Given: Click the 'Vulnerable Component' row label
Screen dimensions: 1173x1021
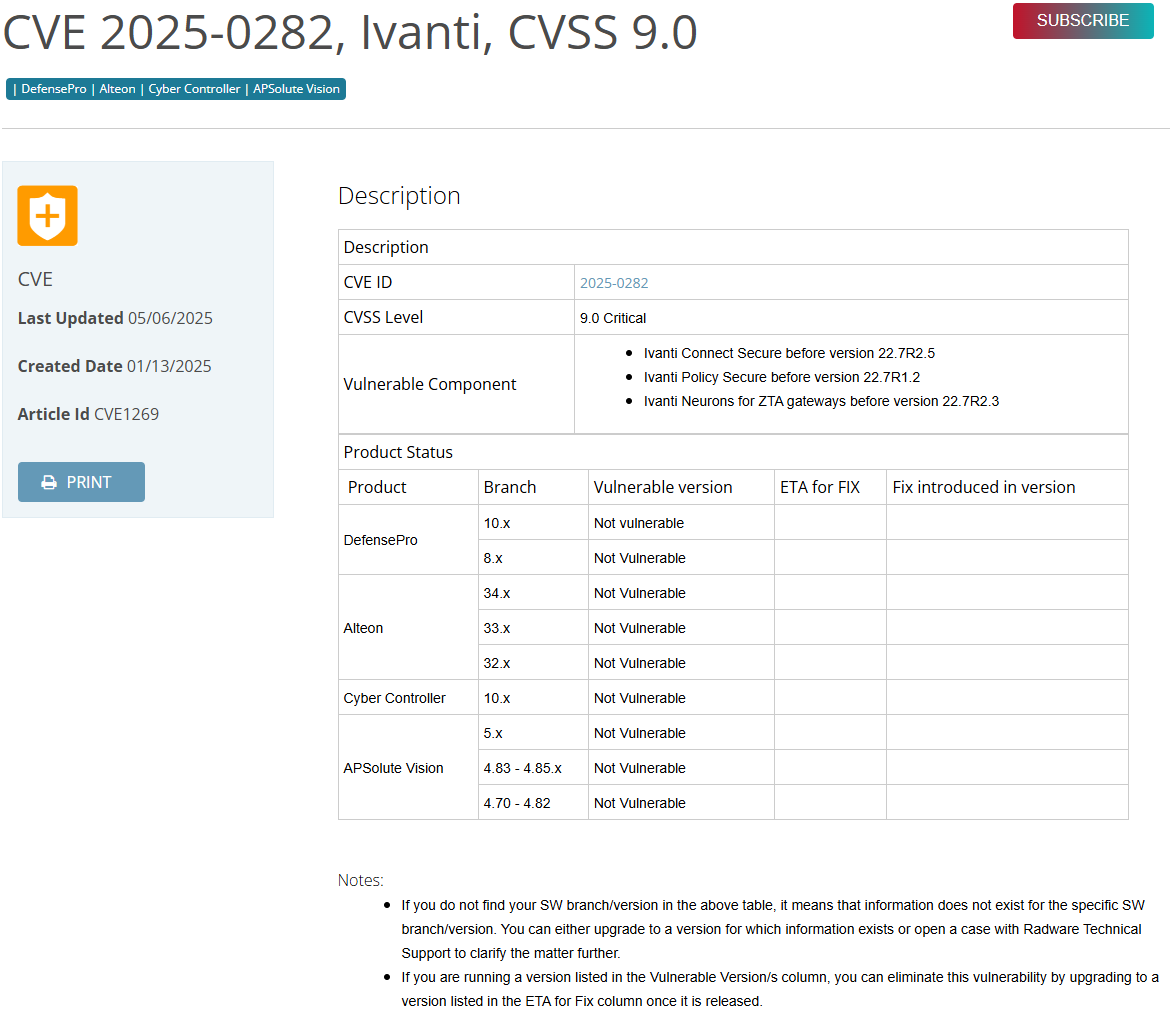Looking at the screenshot, I should (x=429, y=384).
